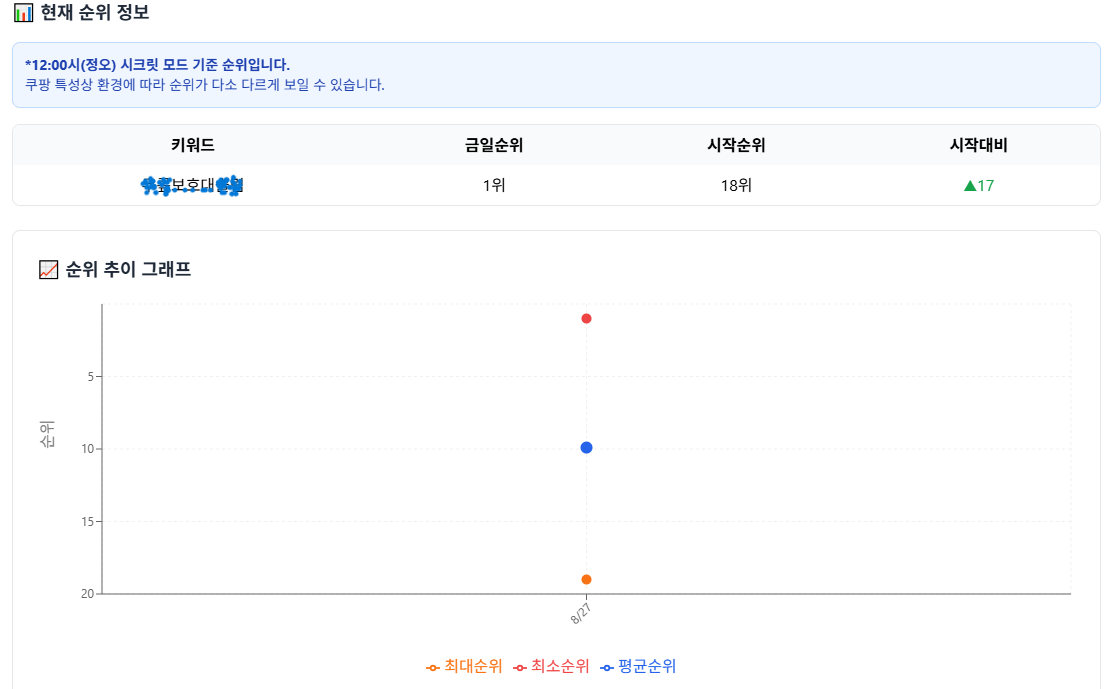Viewport: 1115px width, 689px height.
Task: Click the 금일순위 column header
Action: point(494,145)
